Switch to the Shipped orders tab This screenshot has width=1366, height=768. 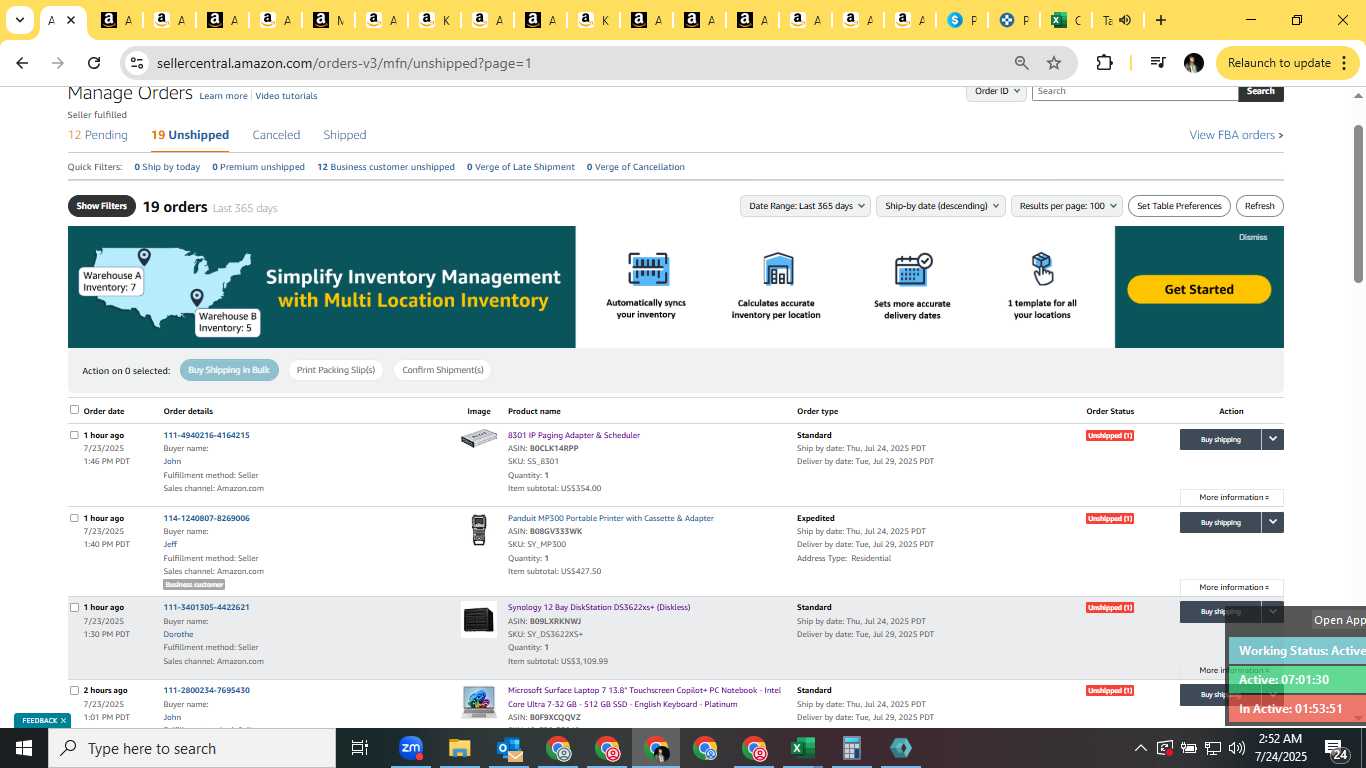(344, 135)
